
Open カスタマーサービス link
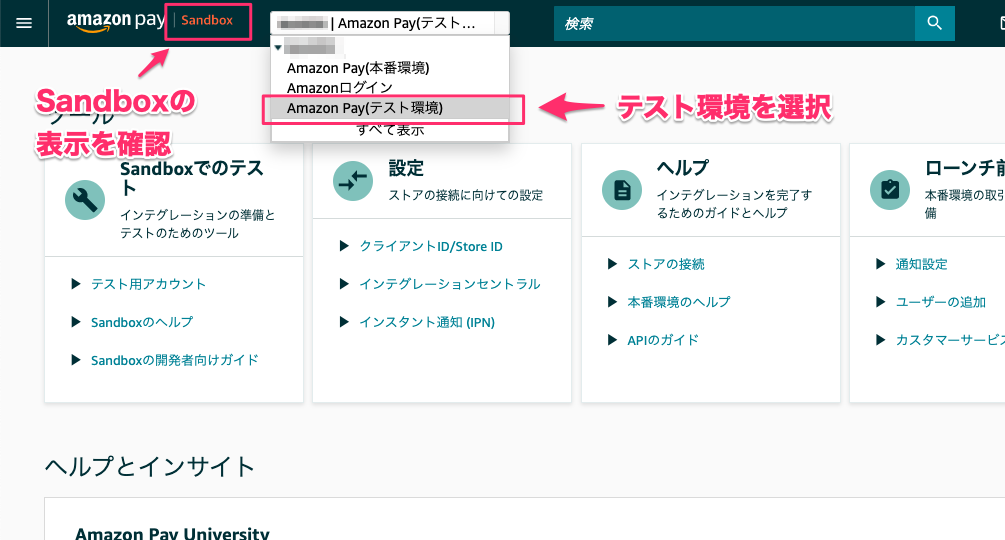(950, 340)
